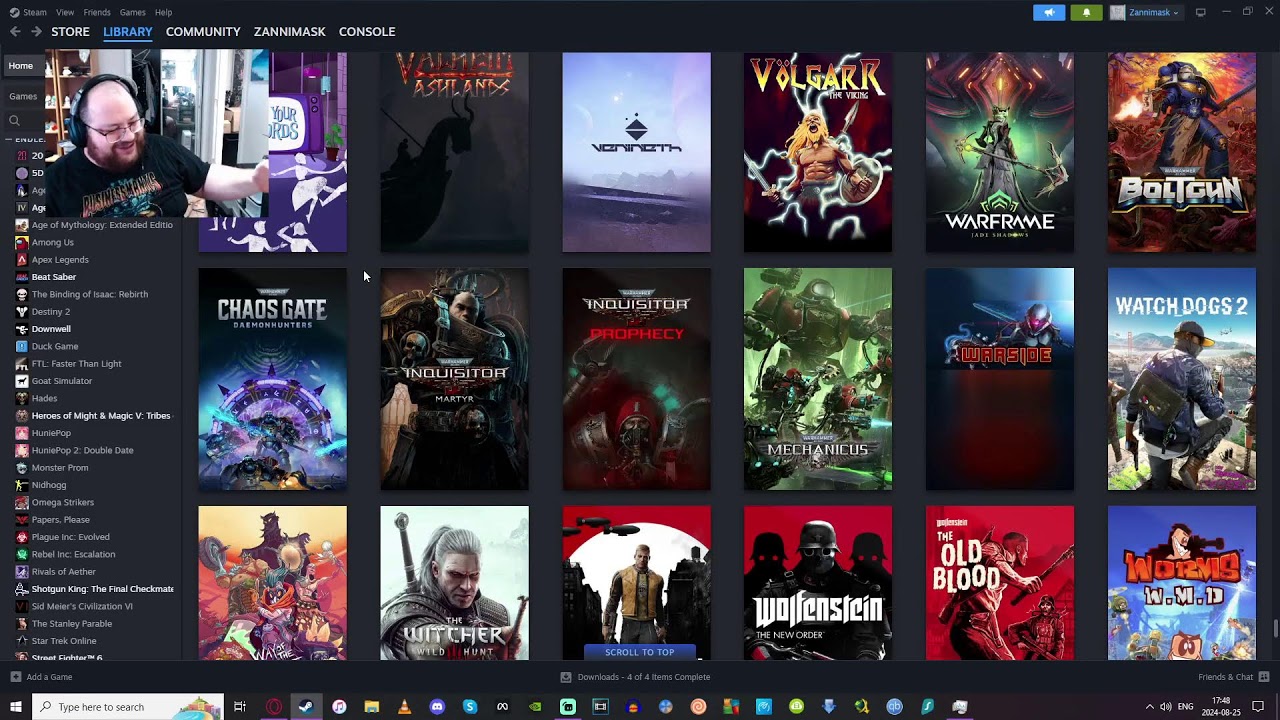This screenshot has width=1280, height=720.
Task: Open the CONSOLE tab
Action: coord(367,32)
